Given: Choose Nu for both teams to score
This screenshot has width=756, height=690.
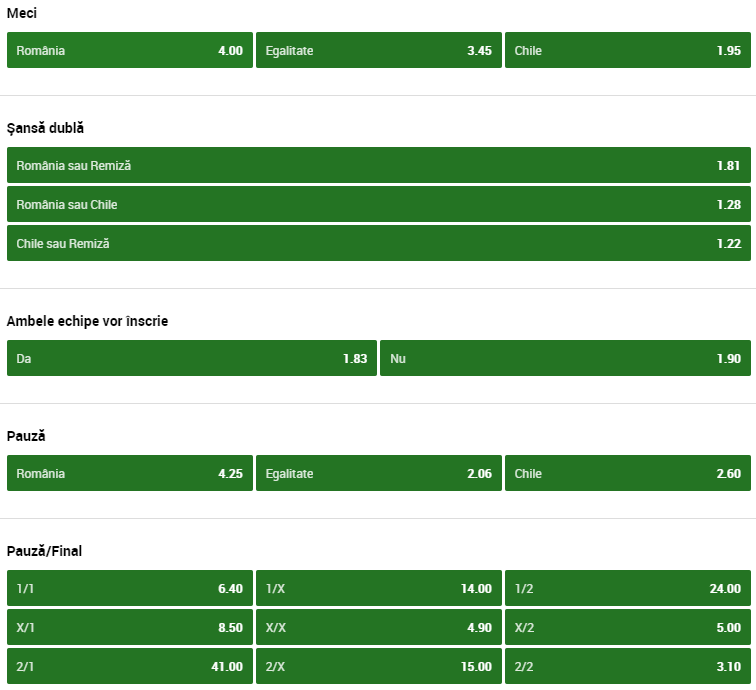Looking at the screenshot, I should (565, 358).
